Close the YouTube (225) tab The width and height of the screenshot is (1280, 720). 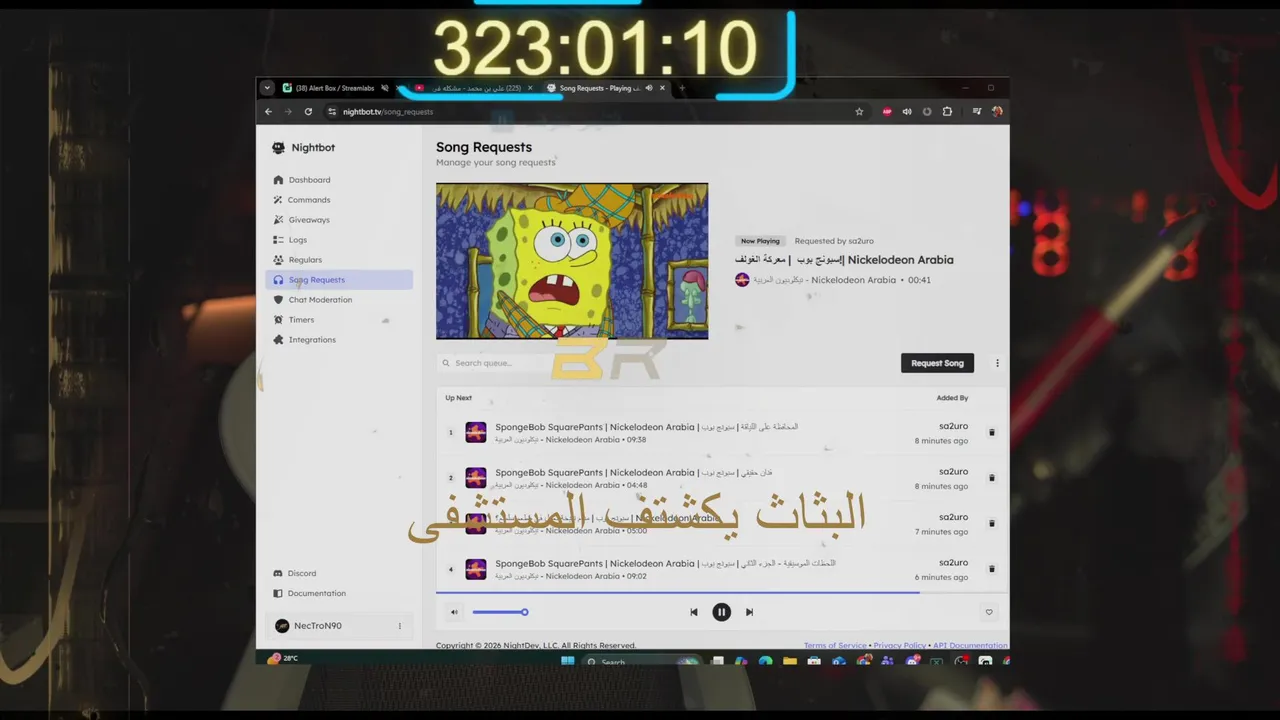(530, 88)
